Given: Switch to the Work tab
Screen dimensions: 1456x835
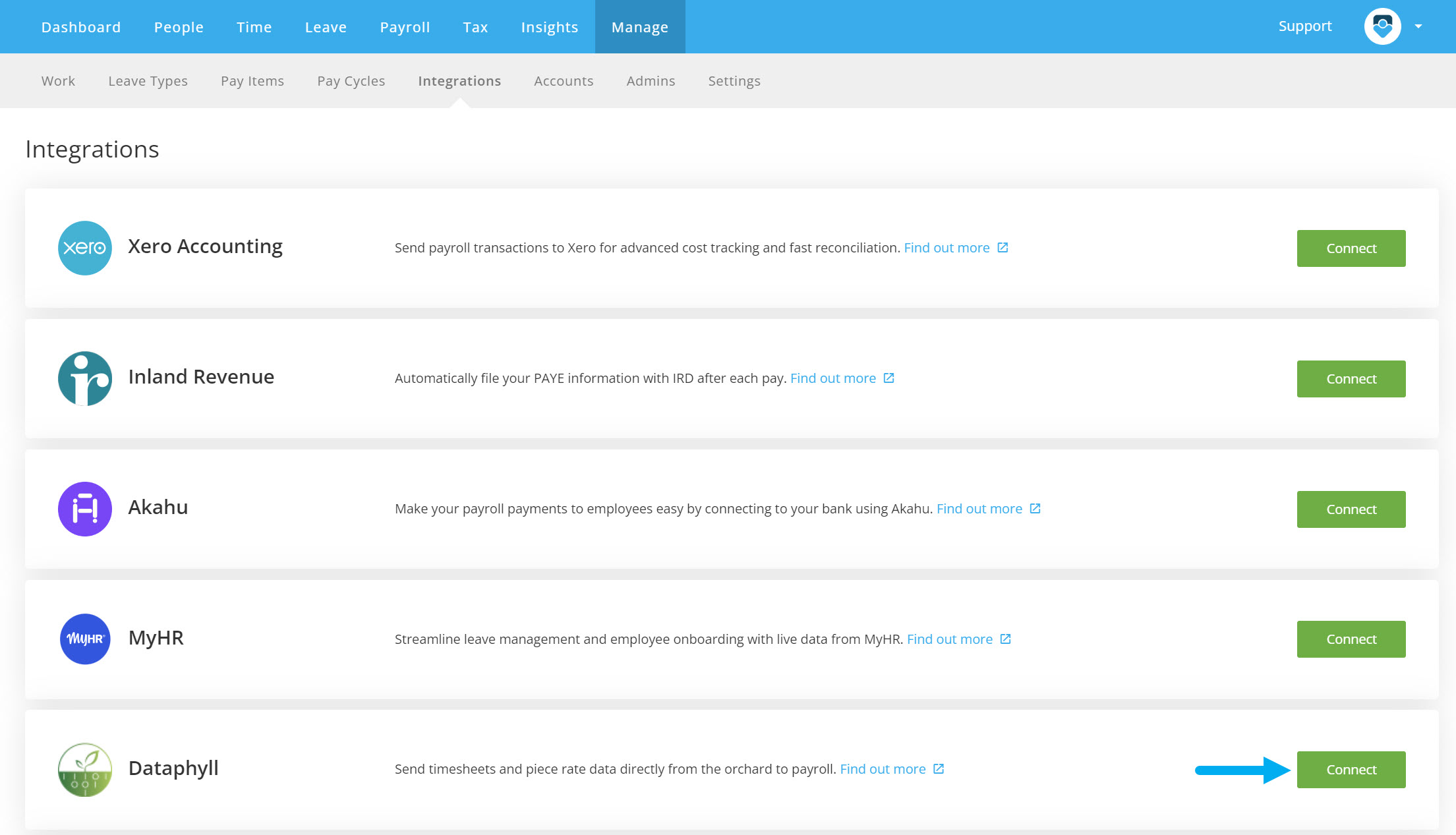Looking at the screenshot, I should click(x=58, y=81).
